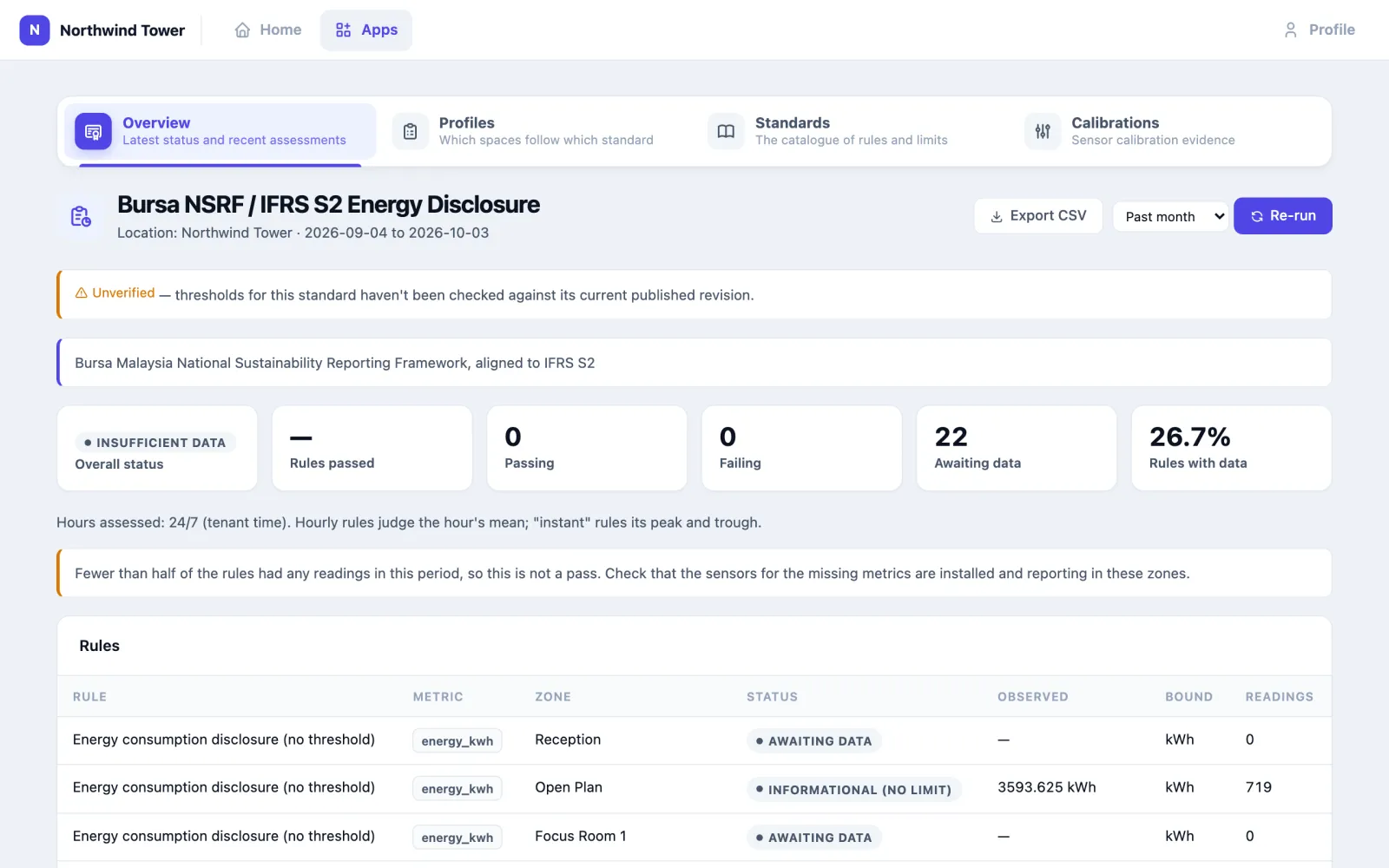The image size is (1389, 868).
Task: Switch to the Calibrations tab
Action: click(1168, 131)
